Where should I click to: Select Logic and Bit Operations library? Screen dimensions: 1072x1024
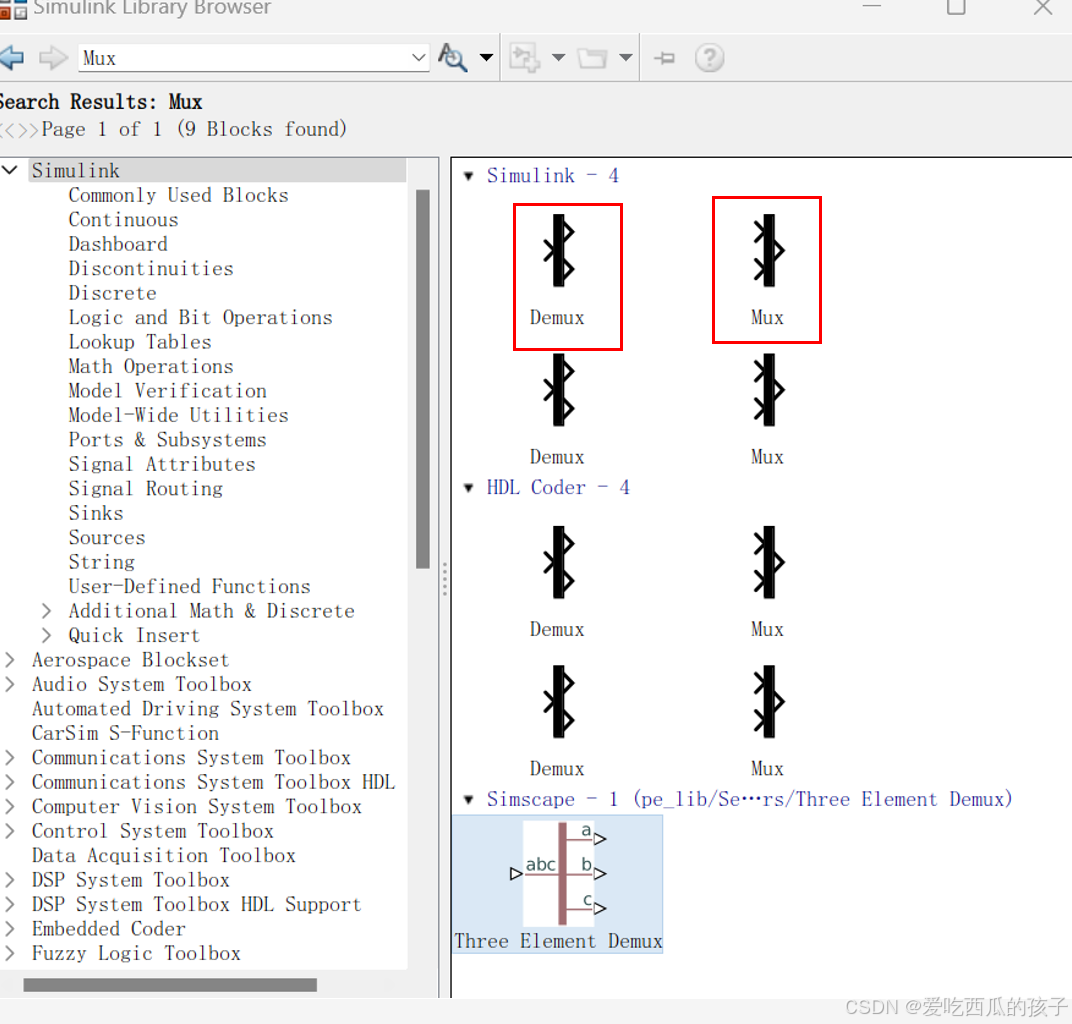pos(200,317)
